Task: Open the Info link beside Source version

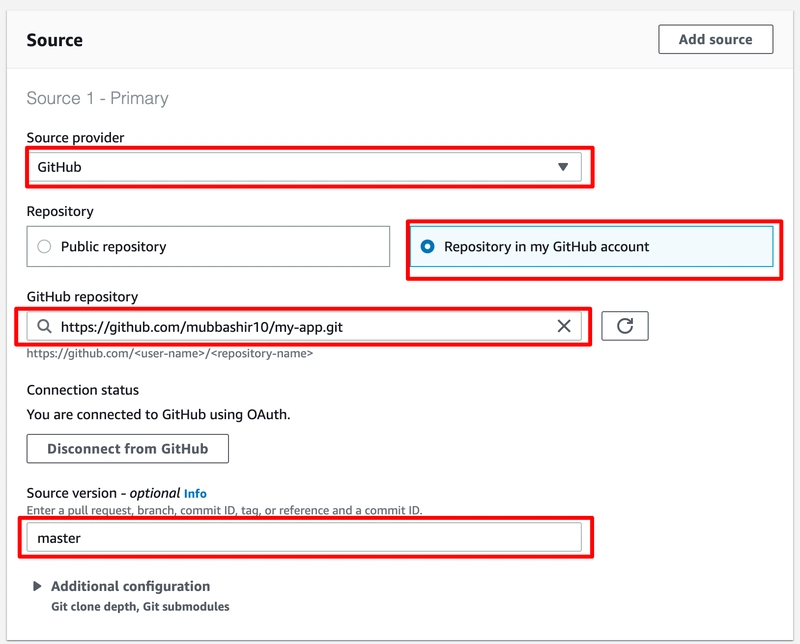Action: point(195,494)
